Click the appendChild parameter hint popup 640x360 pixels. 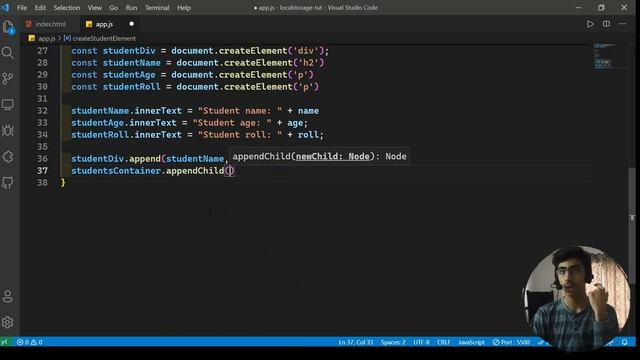[x=319, y=156]
